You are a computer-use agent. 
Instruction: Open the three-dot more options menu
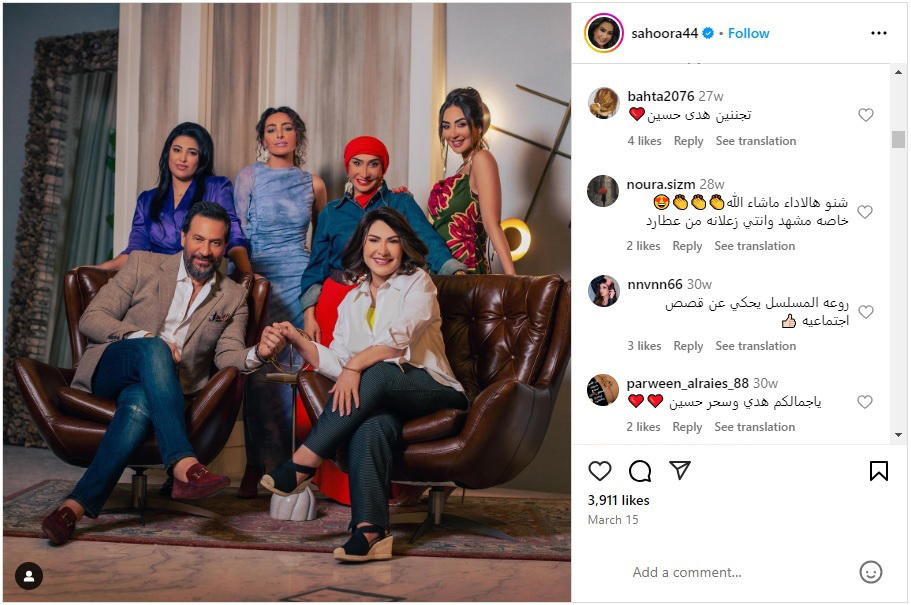pyautogui.click(x=878, y=33)
